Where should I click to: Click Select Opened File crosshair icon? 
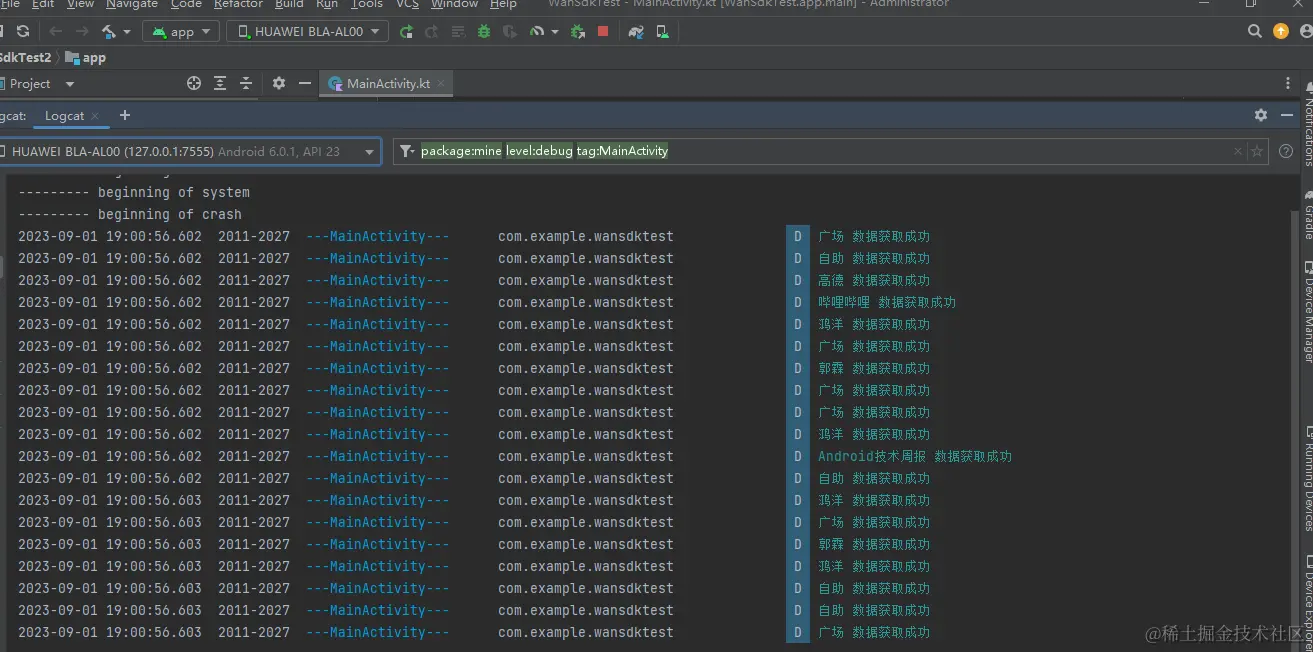click(194, 84)
